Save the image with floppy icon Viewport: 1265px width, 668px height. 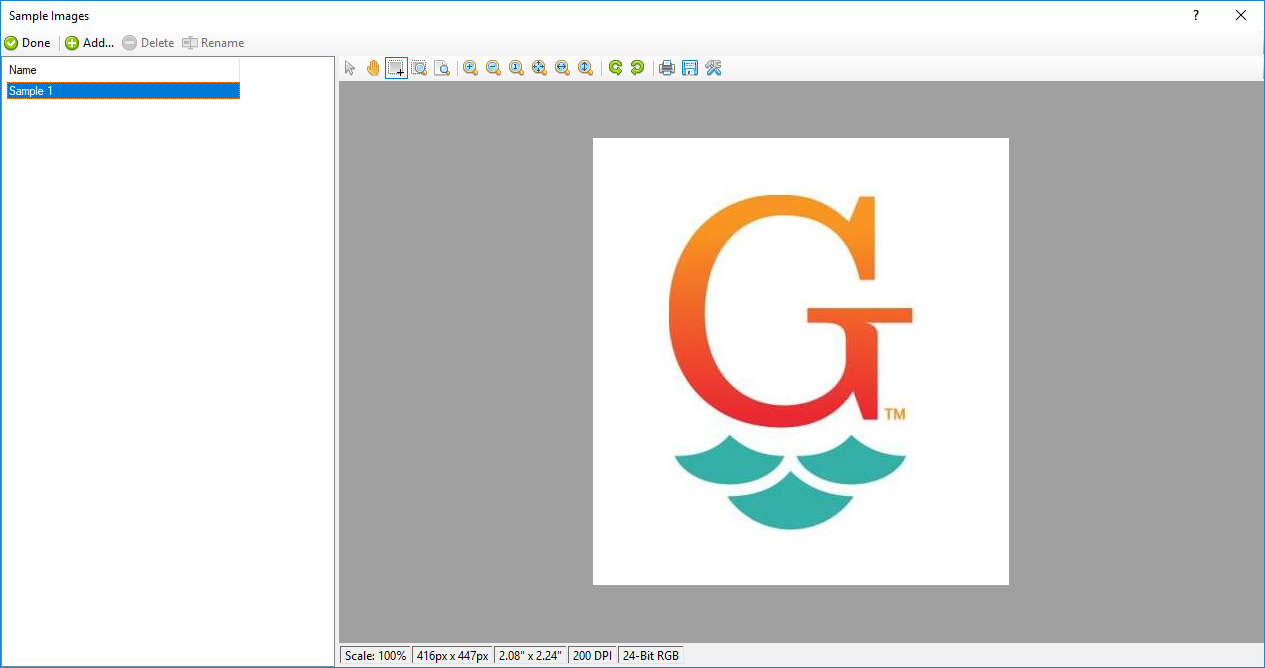[690, 68]
